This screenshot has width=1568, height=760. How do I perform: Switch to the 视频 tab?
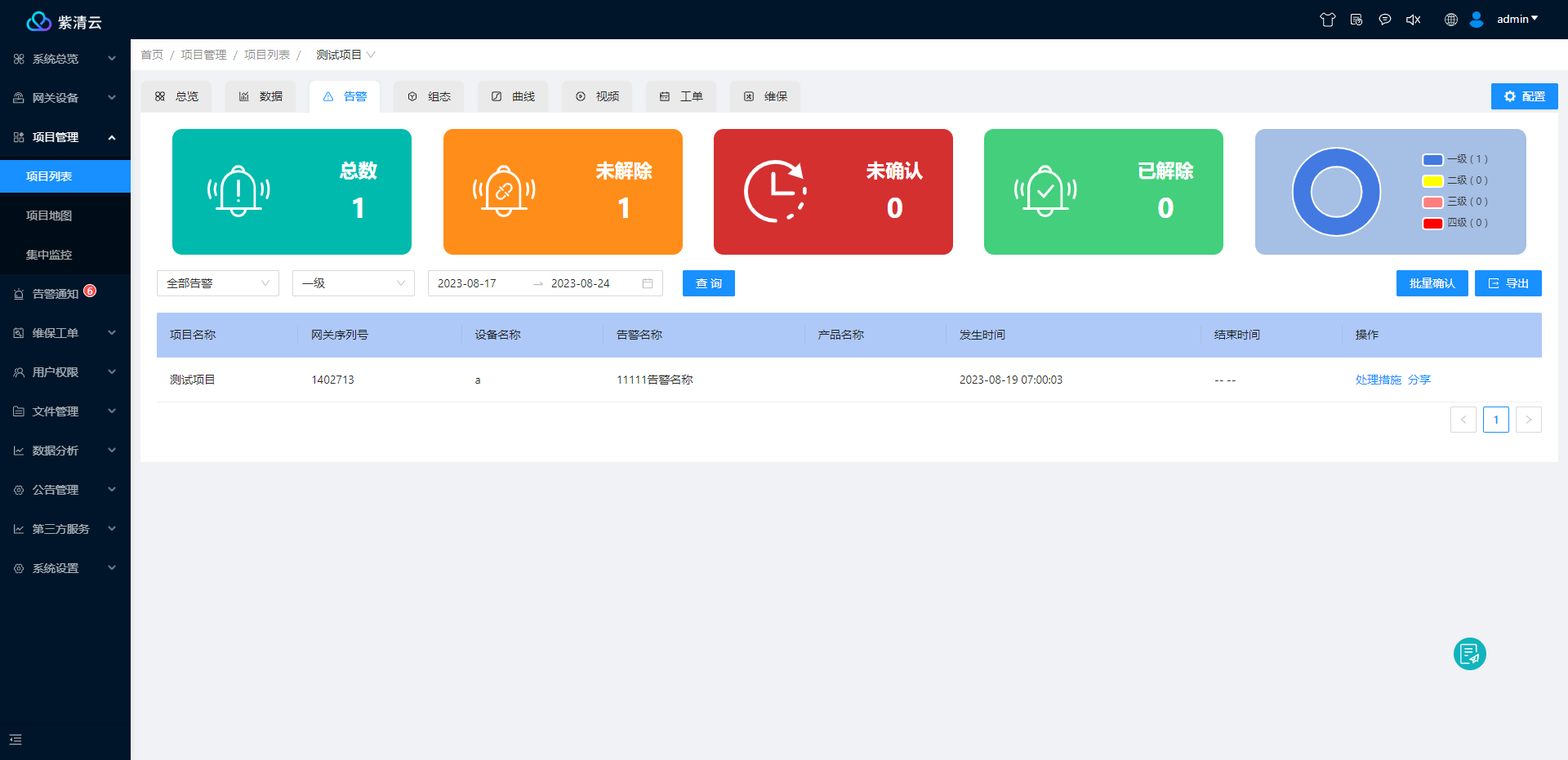point(597,96)
